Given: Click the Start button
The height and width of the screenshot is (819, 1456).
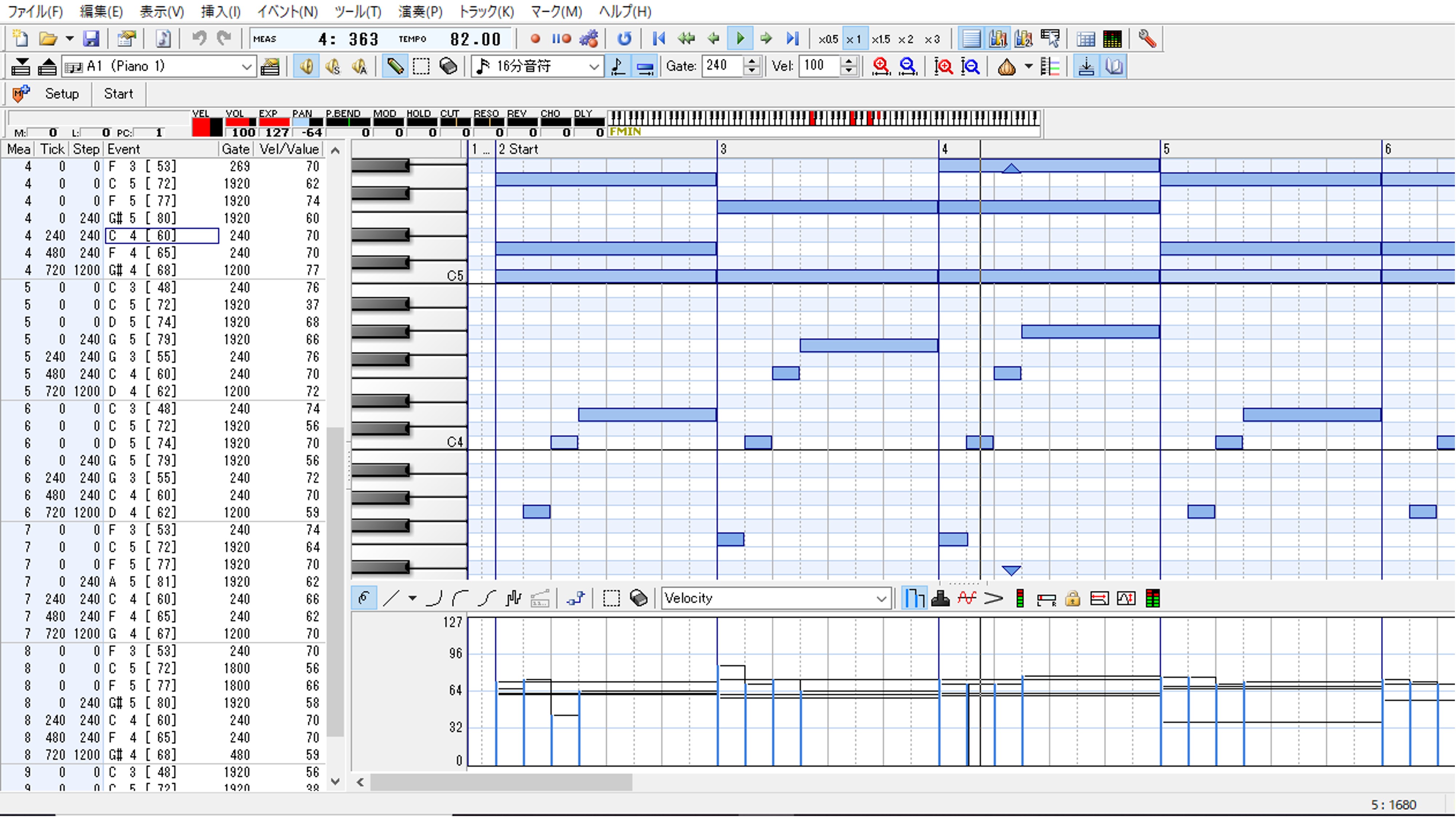Looking at the screenshot, I should click(118, 94).
